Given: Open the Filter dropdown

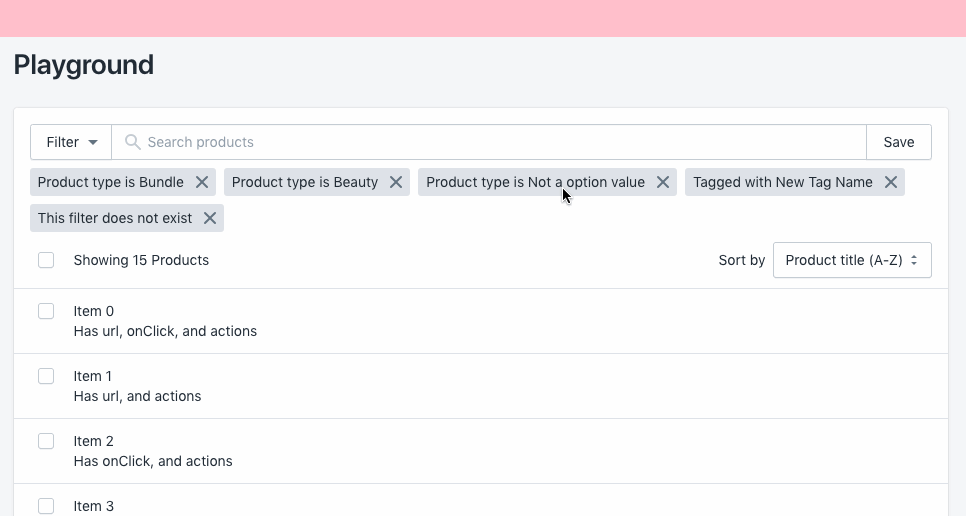Looking at the screenshot, I should click(x=71, y=142).
